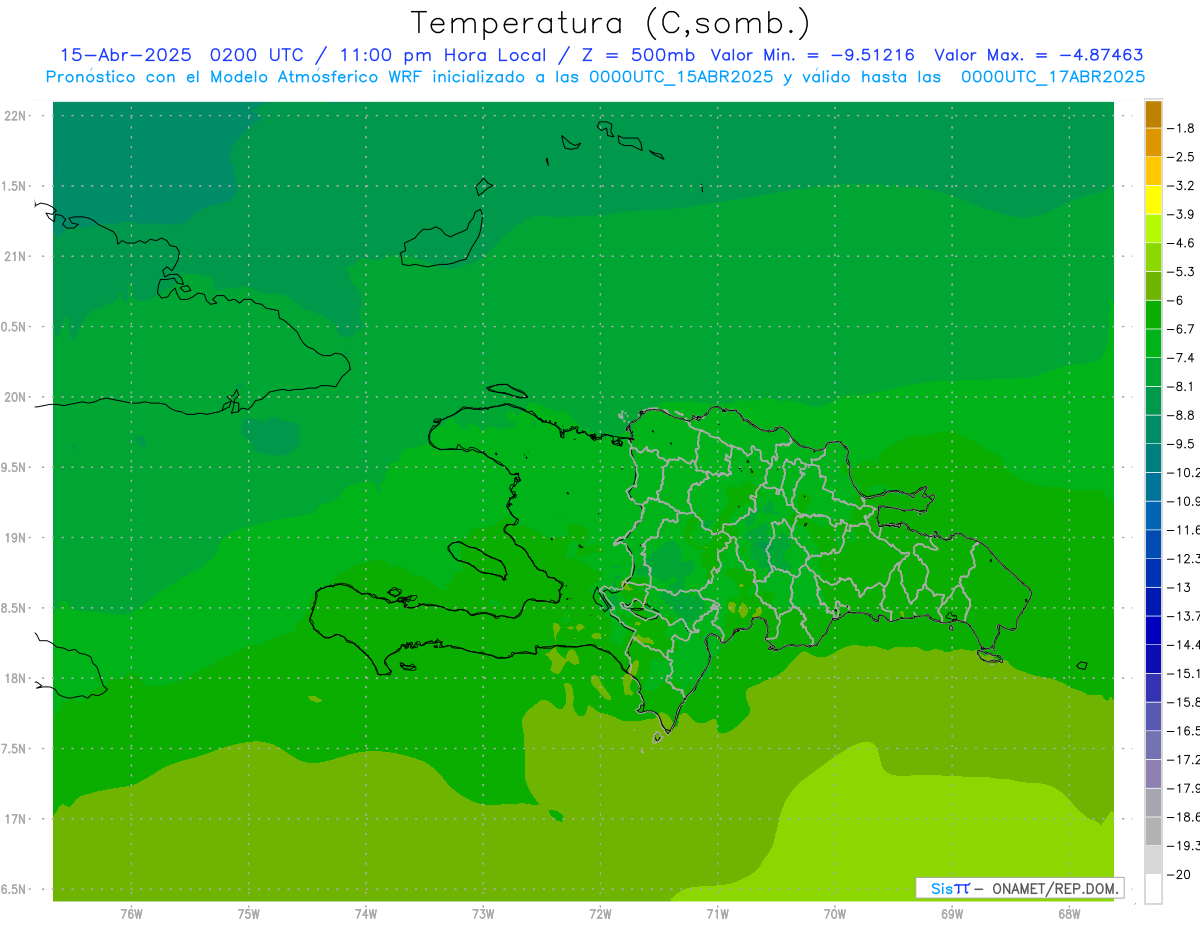This screenshot has width=1200, height=927.
Task: Click the "7.5N" latitude axis label
Action: pyautogui.click(x=13, y=749)
